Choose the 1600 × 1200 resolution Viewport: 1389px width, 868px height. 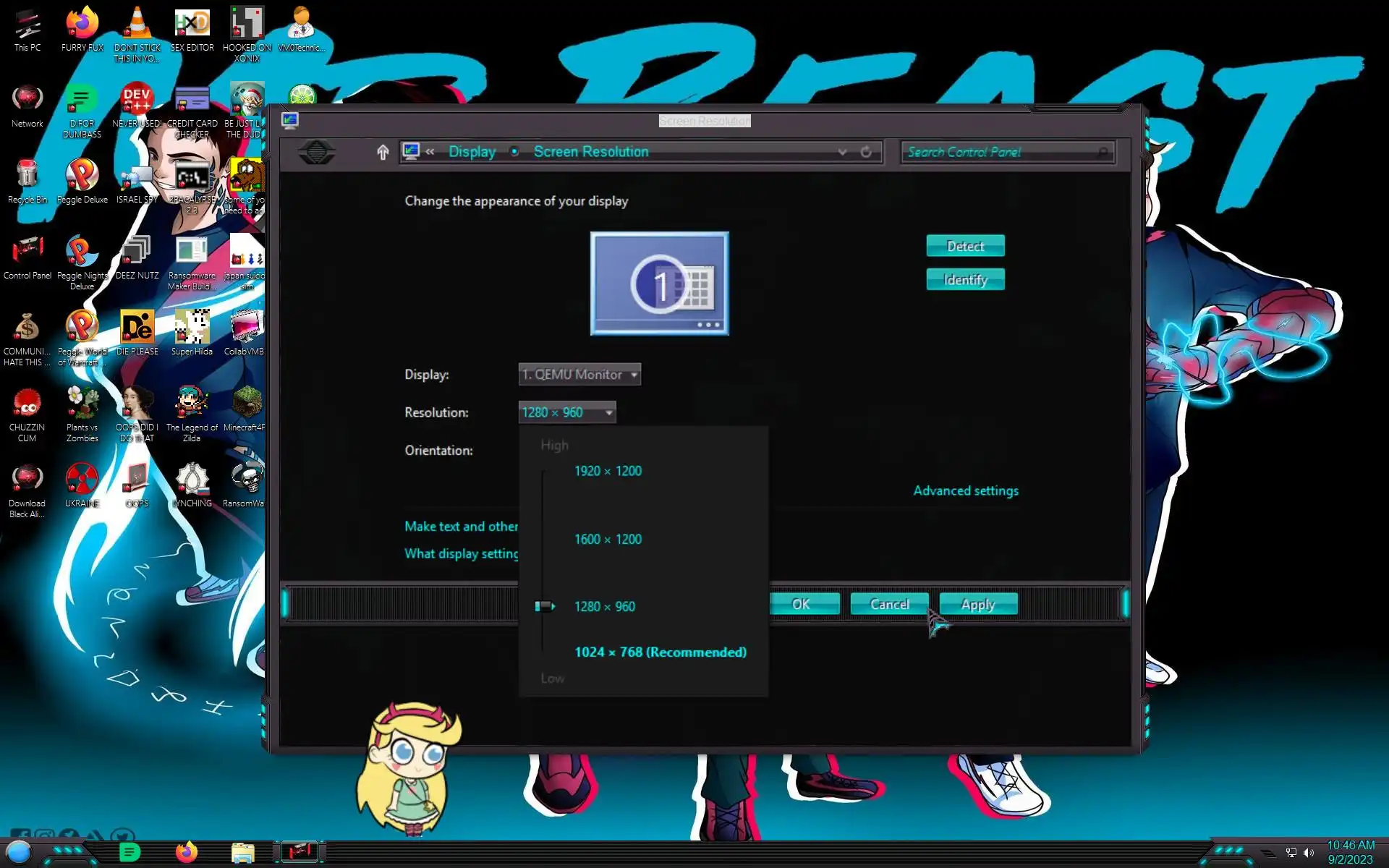(x=608, y=539)
